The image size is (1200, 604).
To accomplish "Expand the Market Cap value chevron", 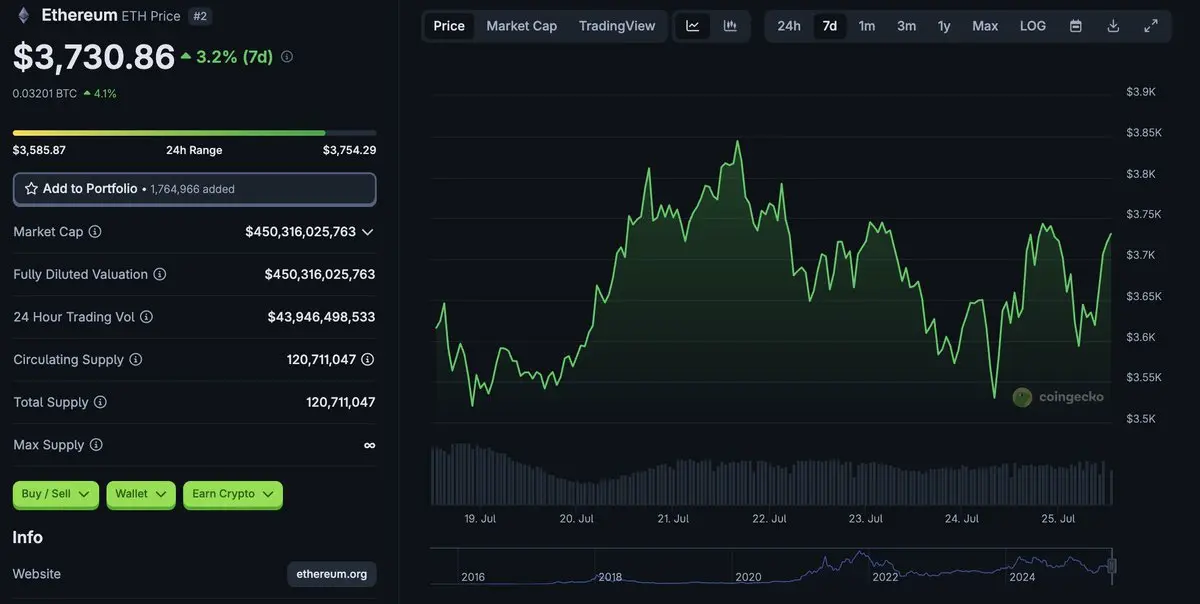I will click(x=367, y=231).
